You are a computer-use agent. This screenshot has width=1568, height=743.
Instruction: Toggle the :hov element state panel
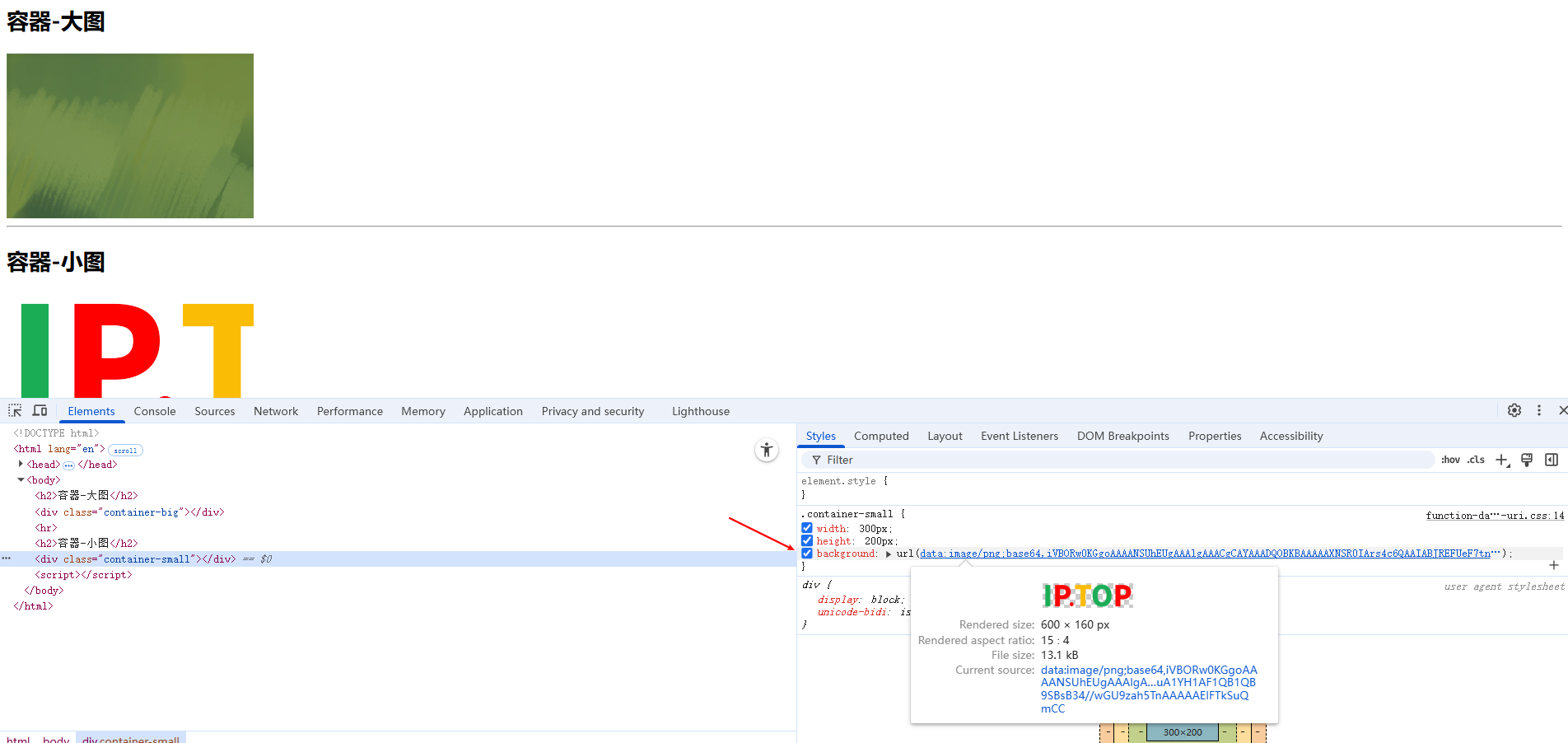pos(1450,460)
